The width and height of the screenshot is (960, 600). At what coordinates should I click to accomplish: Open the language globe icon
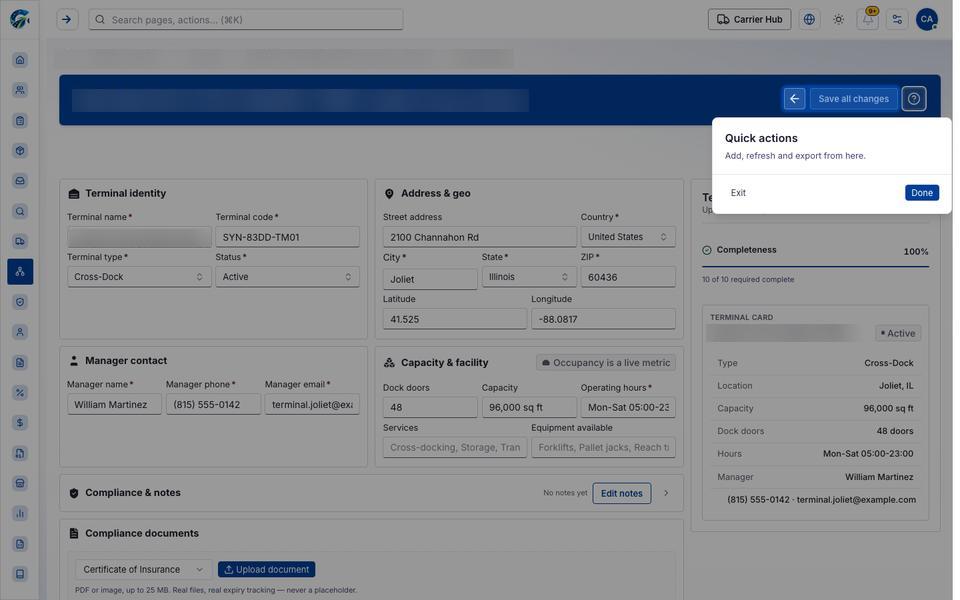809,20
